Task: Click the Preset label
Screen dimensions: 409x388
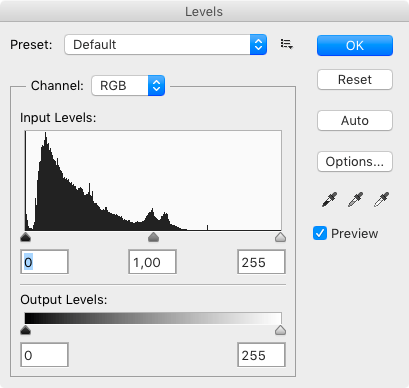Action: tap(31, 45)
